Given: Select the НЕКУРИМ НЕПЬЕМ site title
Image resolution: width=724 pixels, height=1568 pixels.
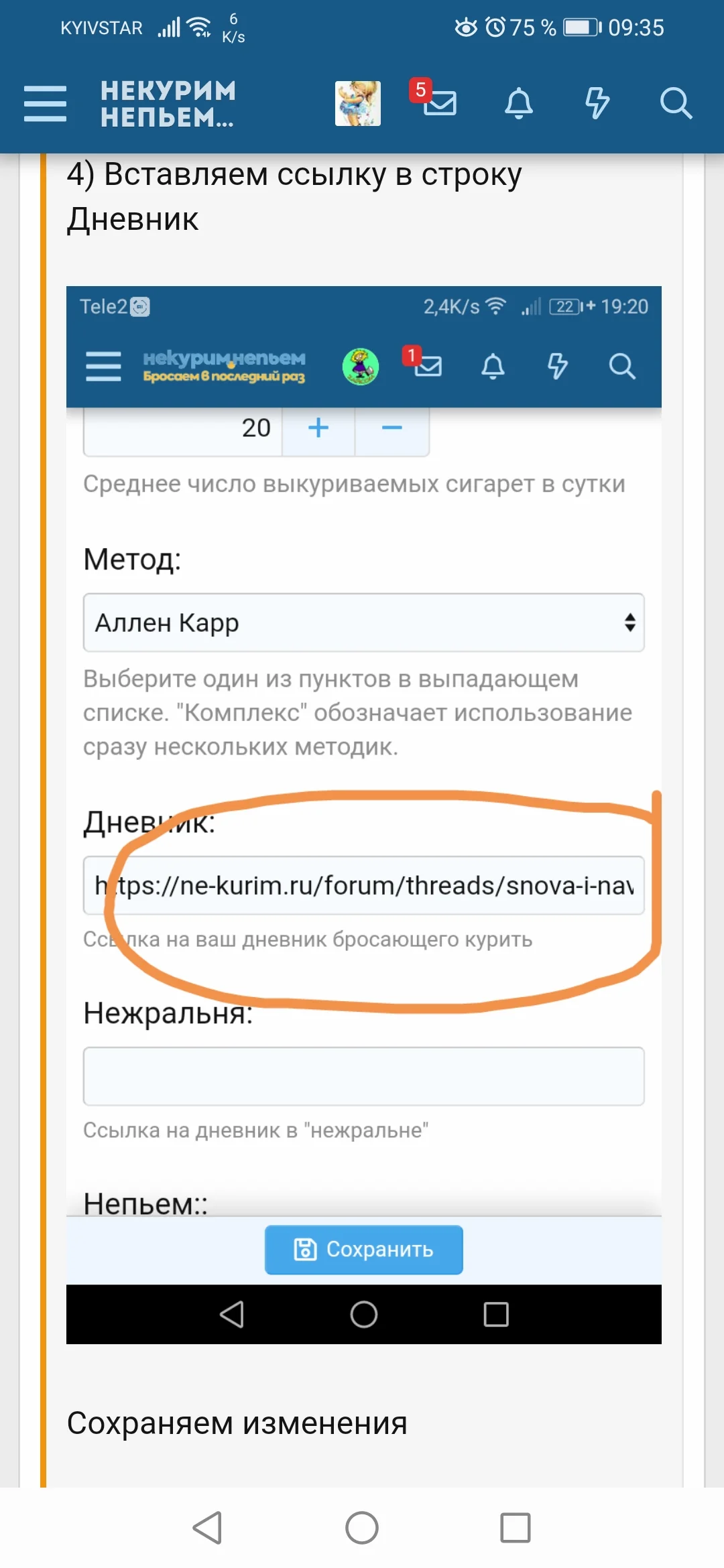Looking at the screenshot, I should 164,104.
